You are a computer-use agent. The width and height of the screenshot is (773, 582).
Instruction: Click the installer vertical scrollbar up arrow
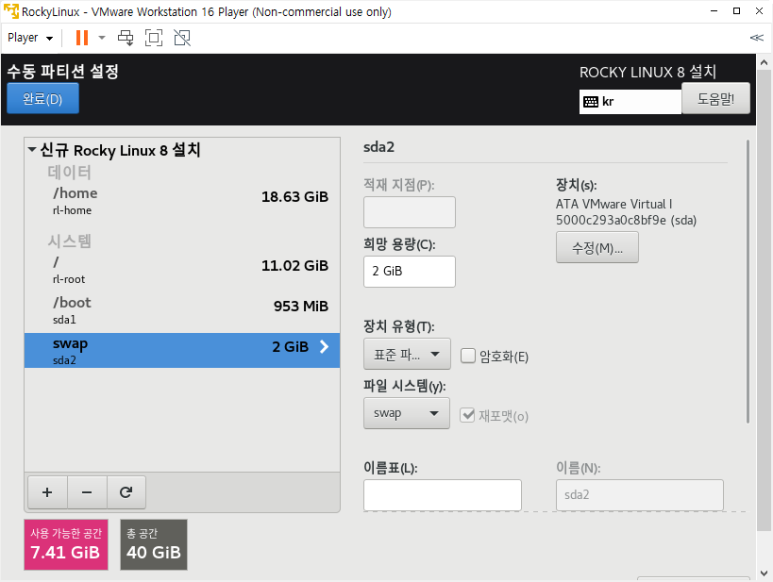coord(764,63)
